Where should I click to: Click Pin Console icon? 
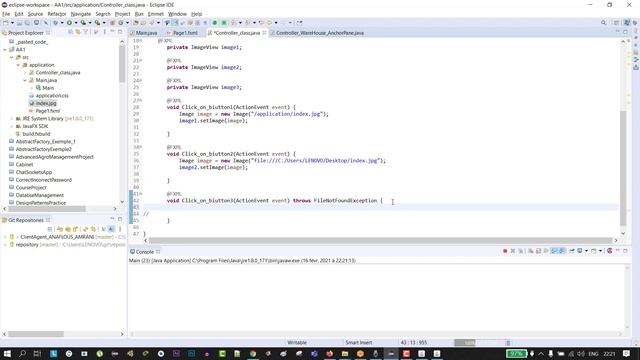tap(572, 251)
